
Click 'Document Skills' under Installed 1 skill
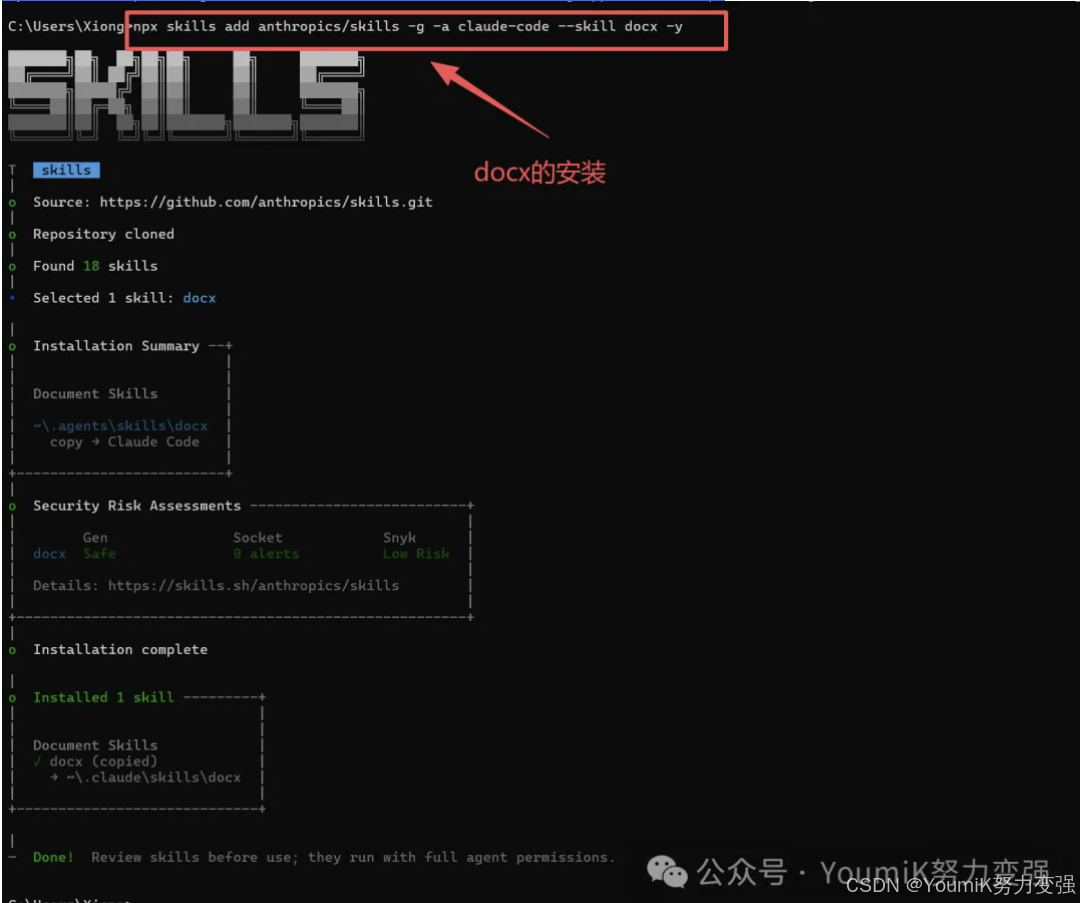95,745
